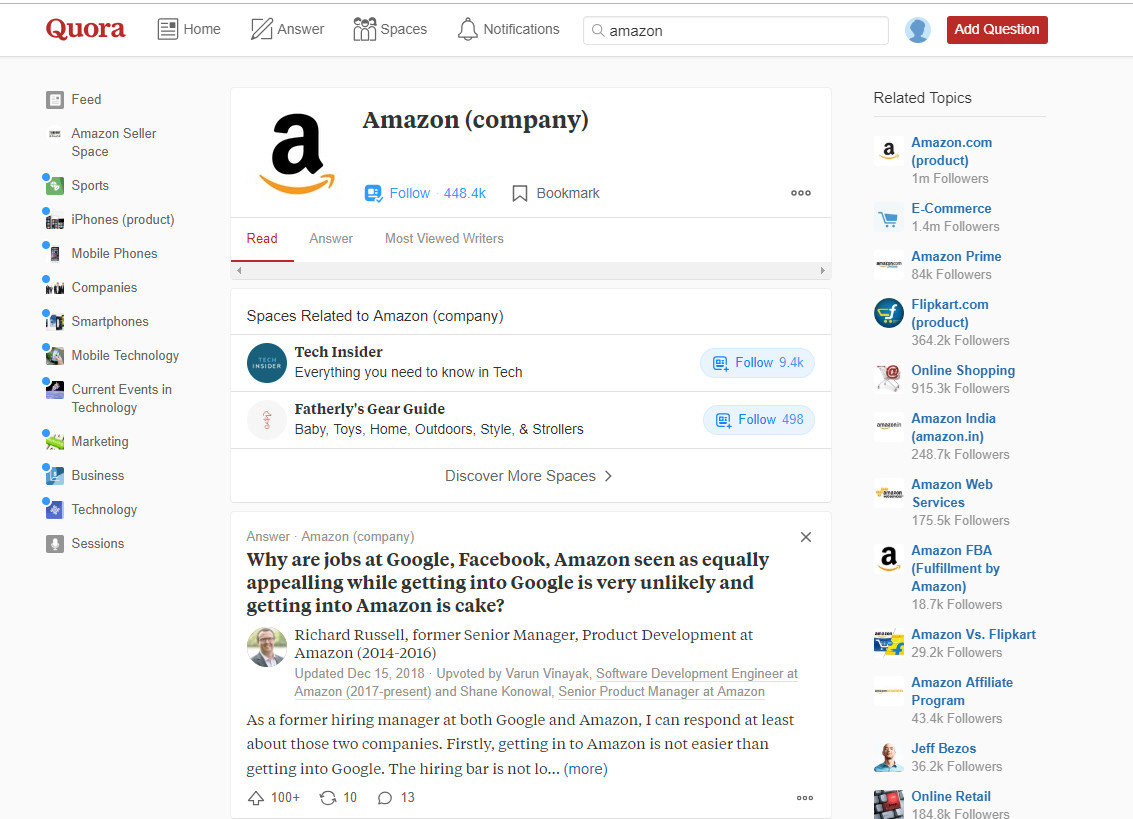
Task: Open the Flipkart.com topic icon
Action: point(889,313)
